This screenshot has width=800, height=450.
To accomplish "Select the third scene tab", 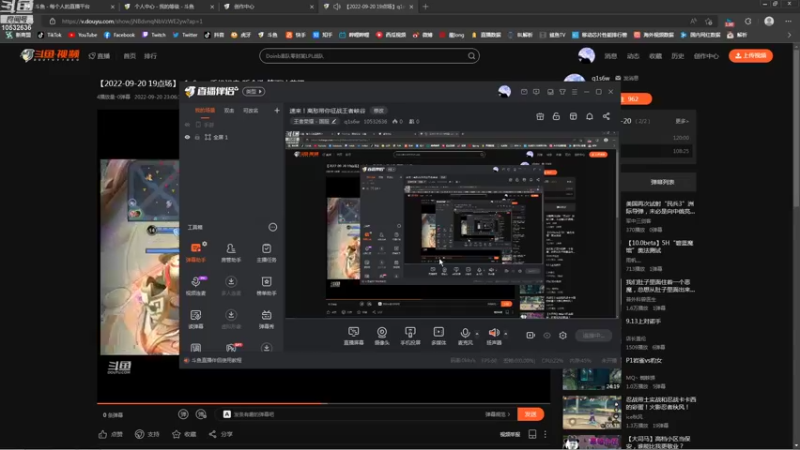I will [251, 111].
